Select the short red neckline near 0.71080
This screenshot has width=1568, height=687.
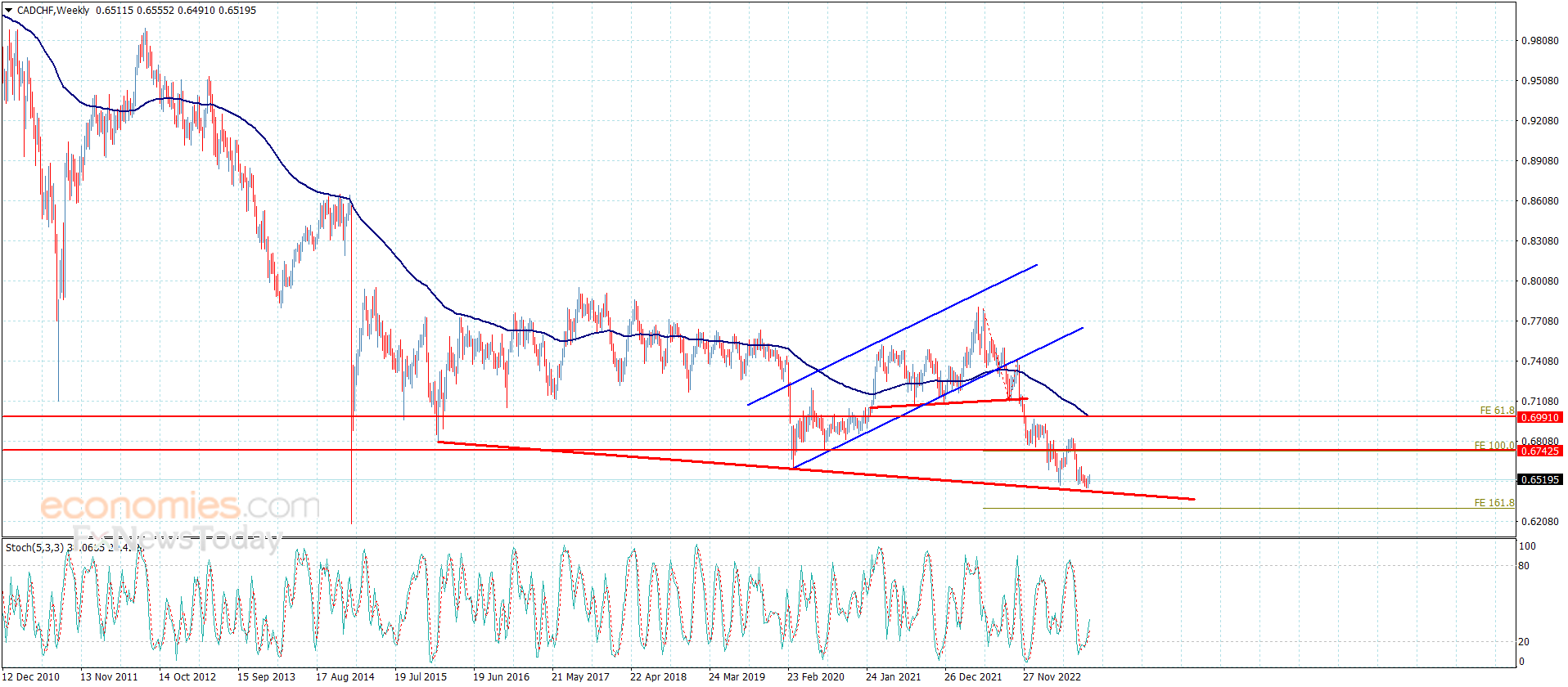tap(948, 402)
